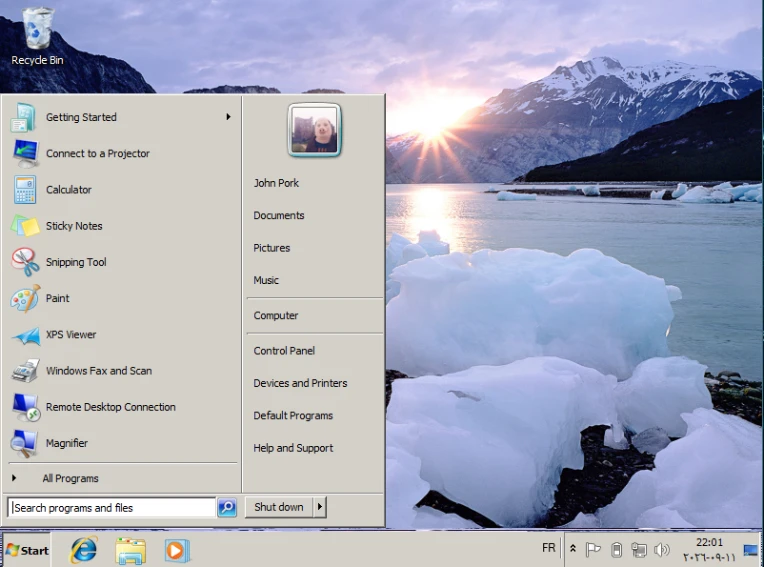764x567 pixels.
Task: Expand Getting Started submenu arrow
Action: (228, 117)
